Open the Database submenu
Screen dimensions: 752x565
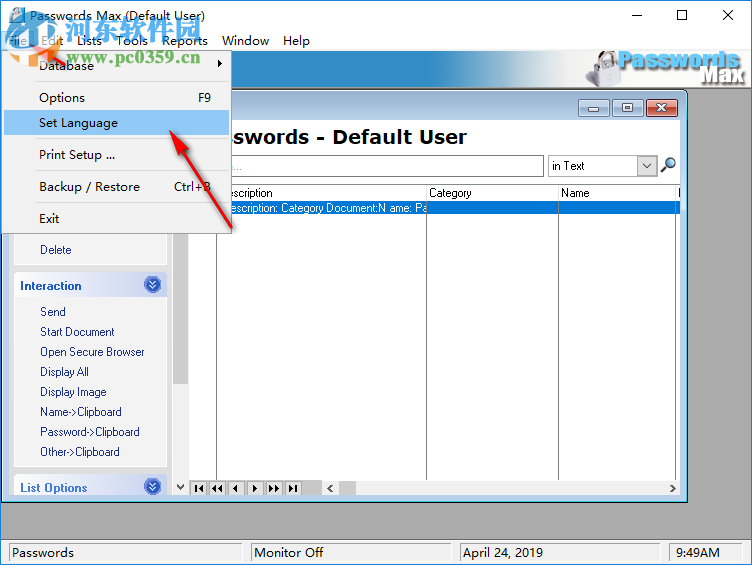(x=116, y=65)
